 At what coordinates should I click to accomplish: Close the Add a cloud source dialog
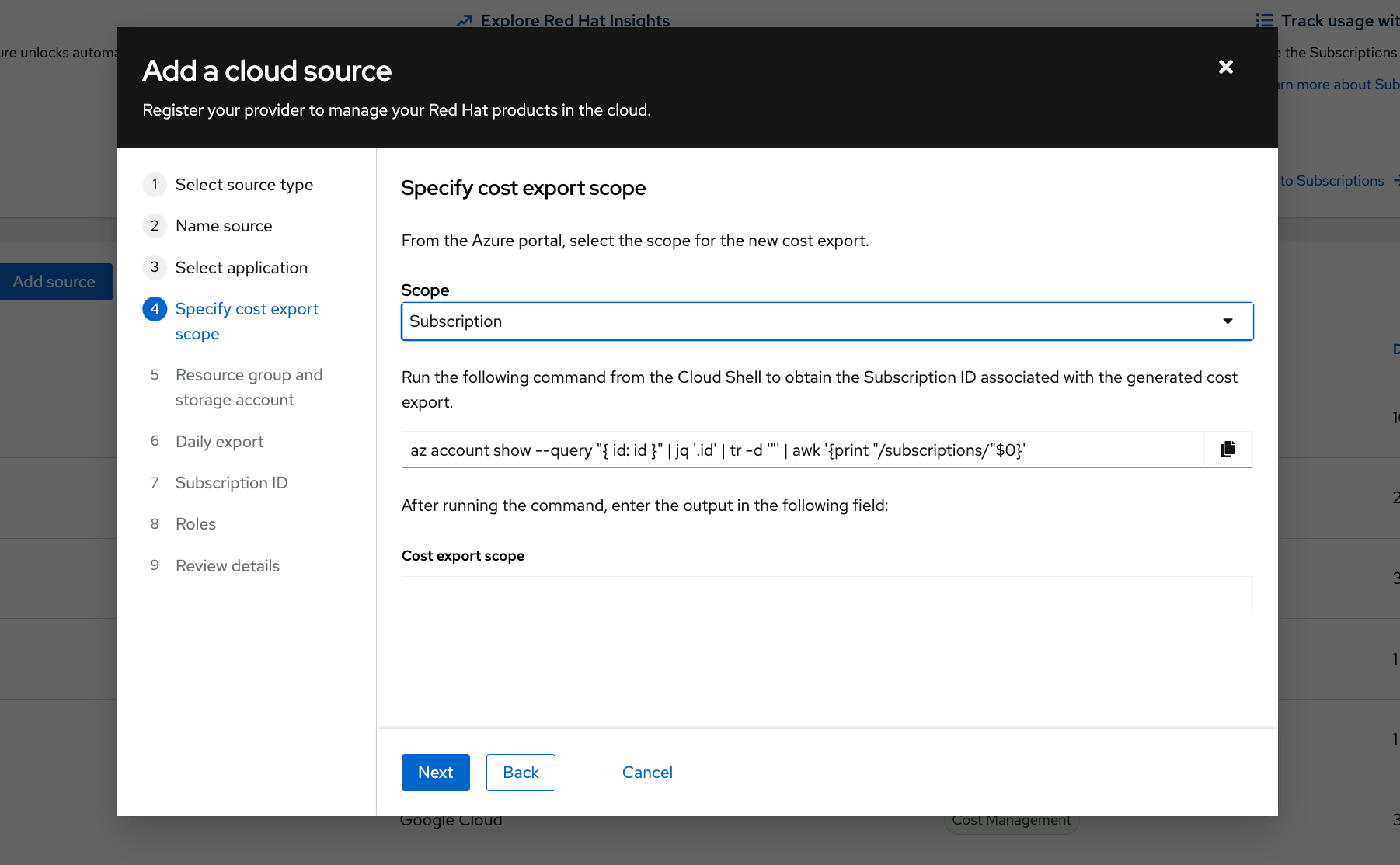click(x=1225, y=68)
